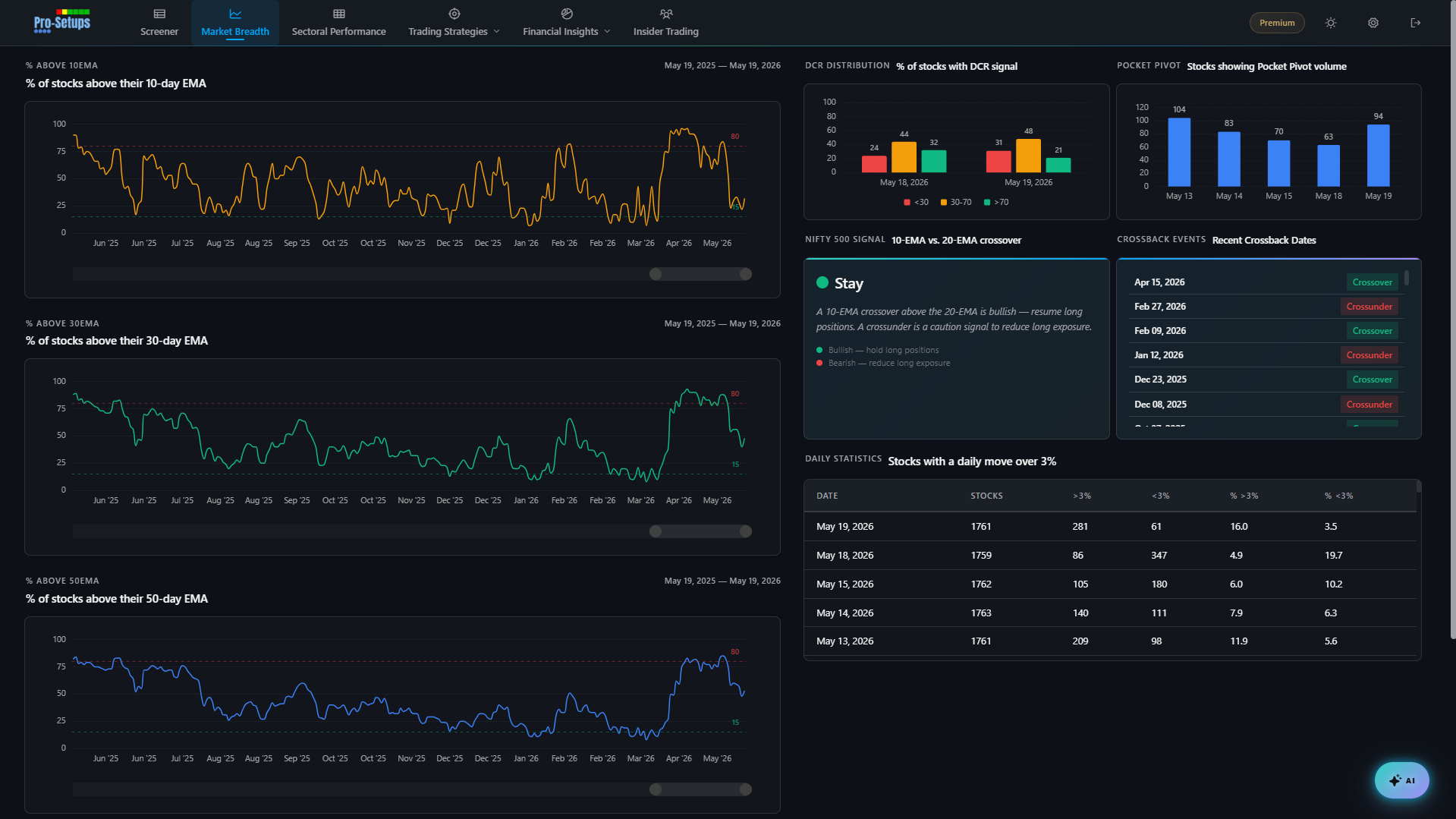
Task: Click Crossover badge for Dec 23, 2025
Action: [1372, 380]
